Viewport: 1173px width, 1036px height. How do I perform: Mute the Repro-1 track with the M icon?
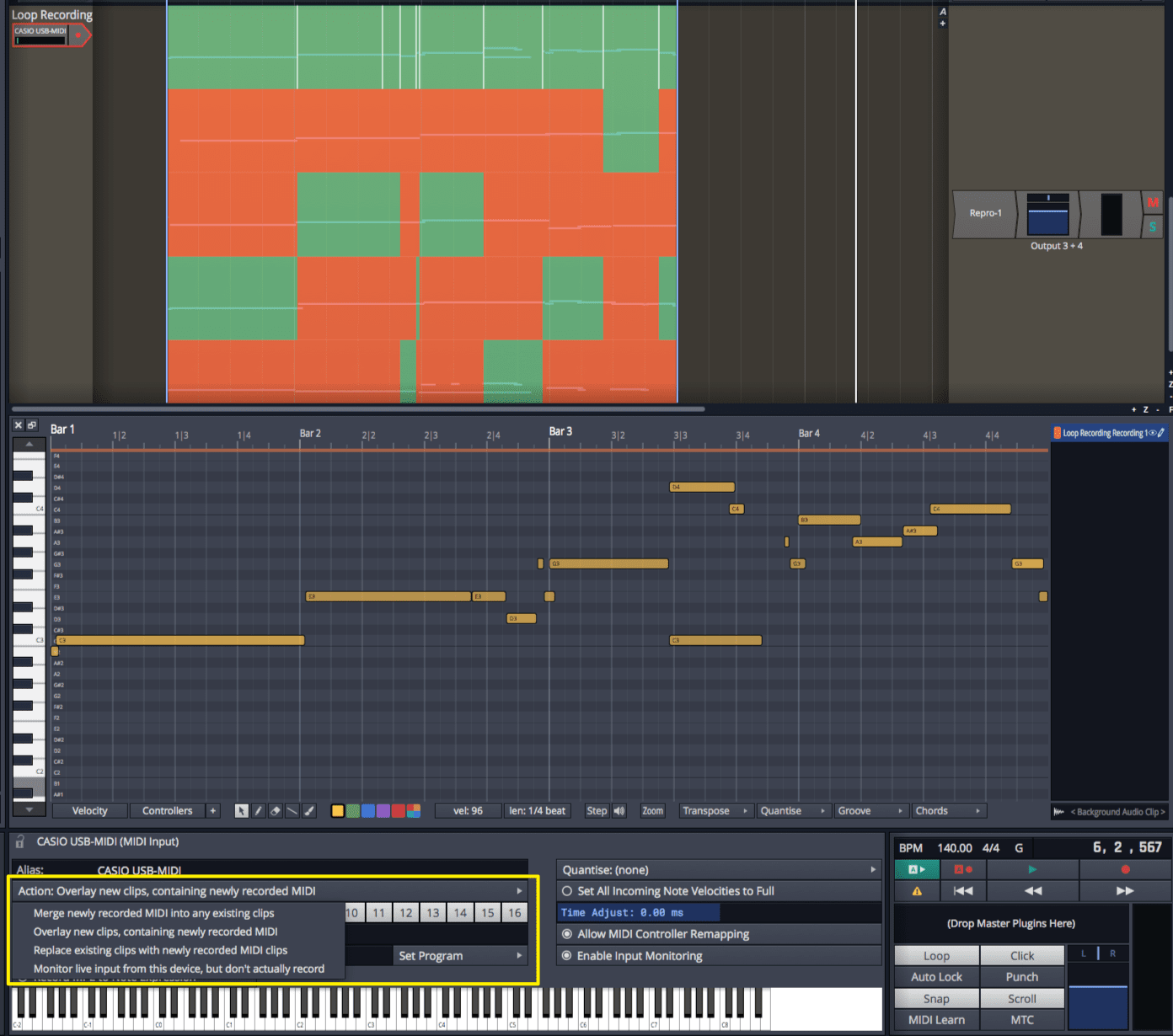pos(1153,202)
